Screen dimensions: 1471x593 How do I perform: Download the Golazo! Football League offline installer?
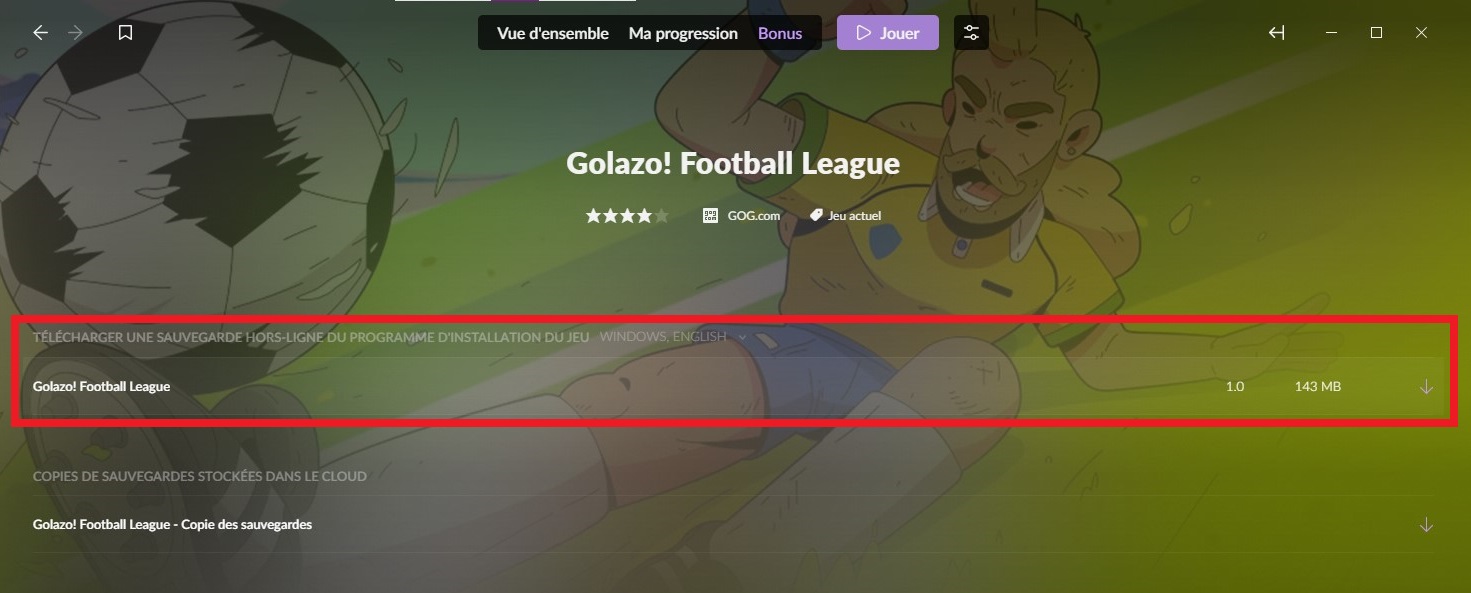[1426, 387]
